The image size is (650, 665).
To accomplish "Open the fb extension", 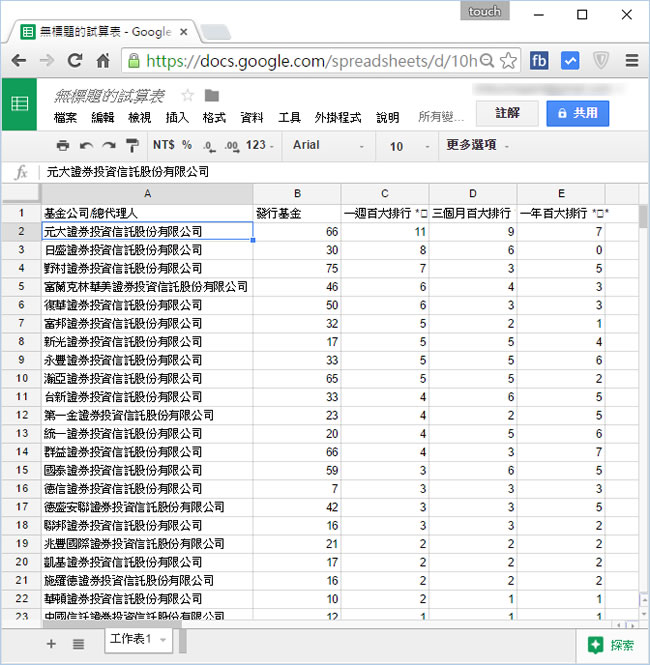I will (x=539, y=61).
